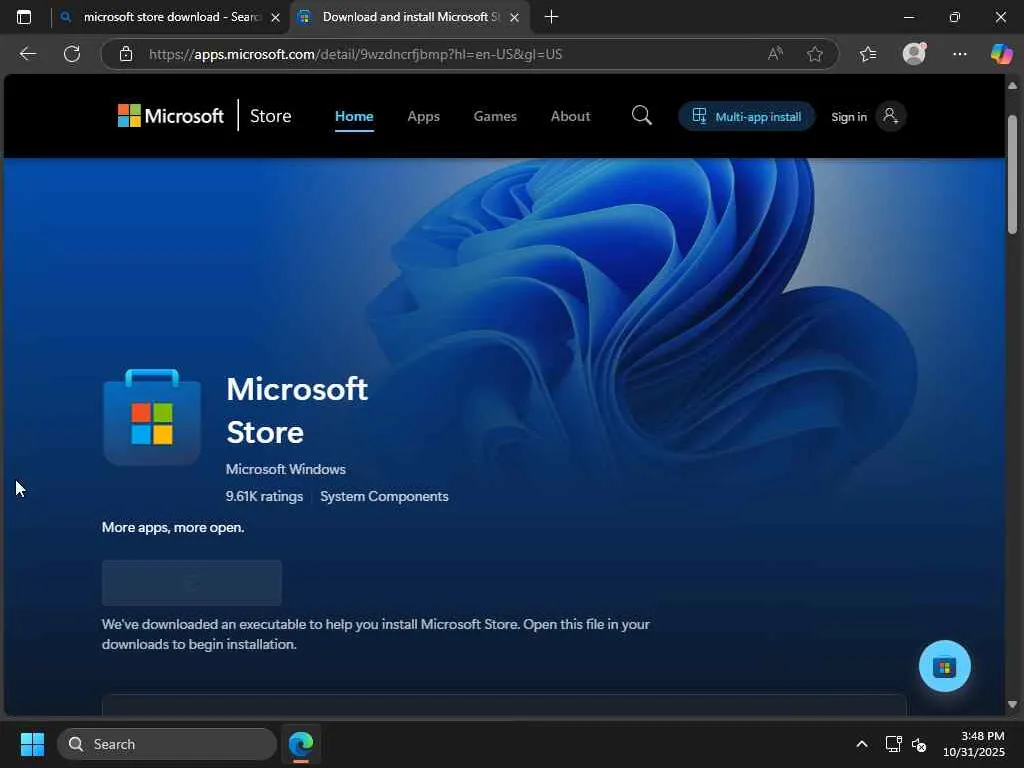Screen dimensions: 1024x768
Task: Open the Windows Start menu
Action: (32, 744)
